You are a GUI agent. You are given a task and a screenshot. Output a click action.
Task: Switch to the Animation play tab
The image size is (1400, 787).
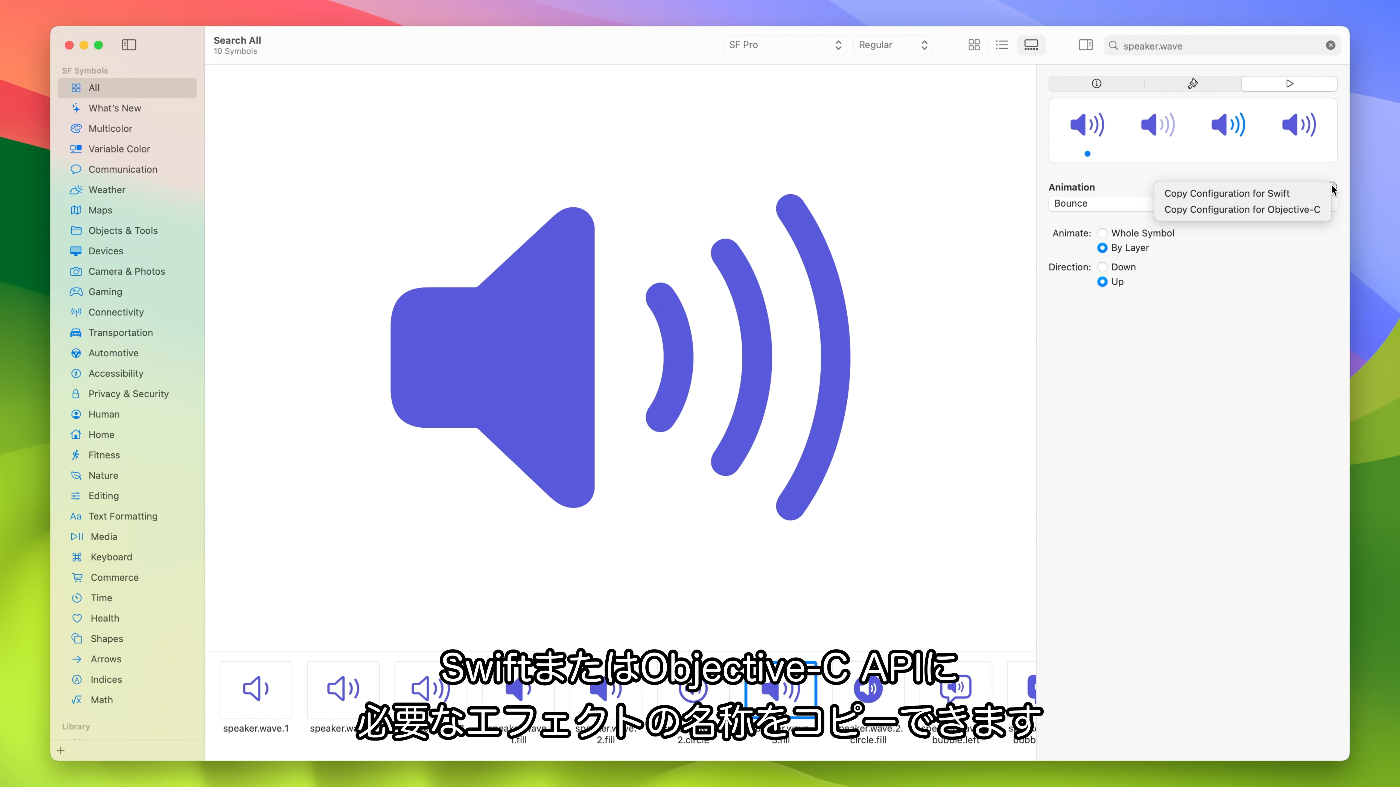coord(1290,84)
